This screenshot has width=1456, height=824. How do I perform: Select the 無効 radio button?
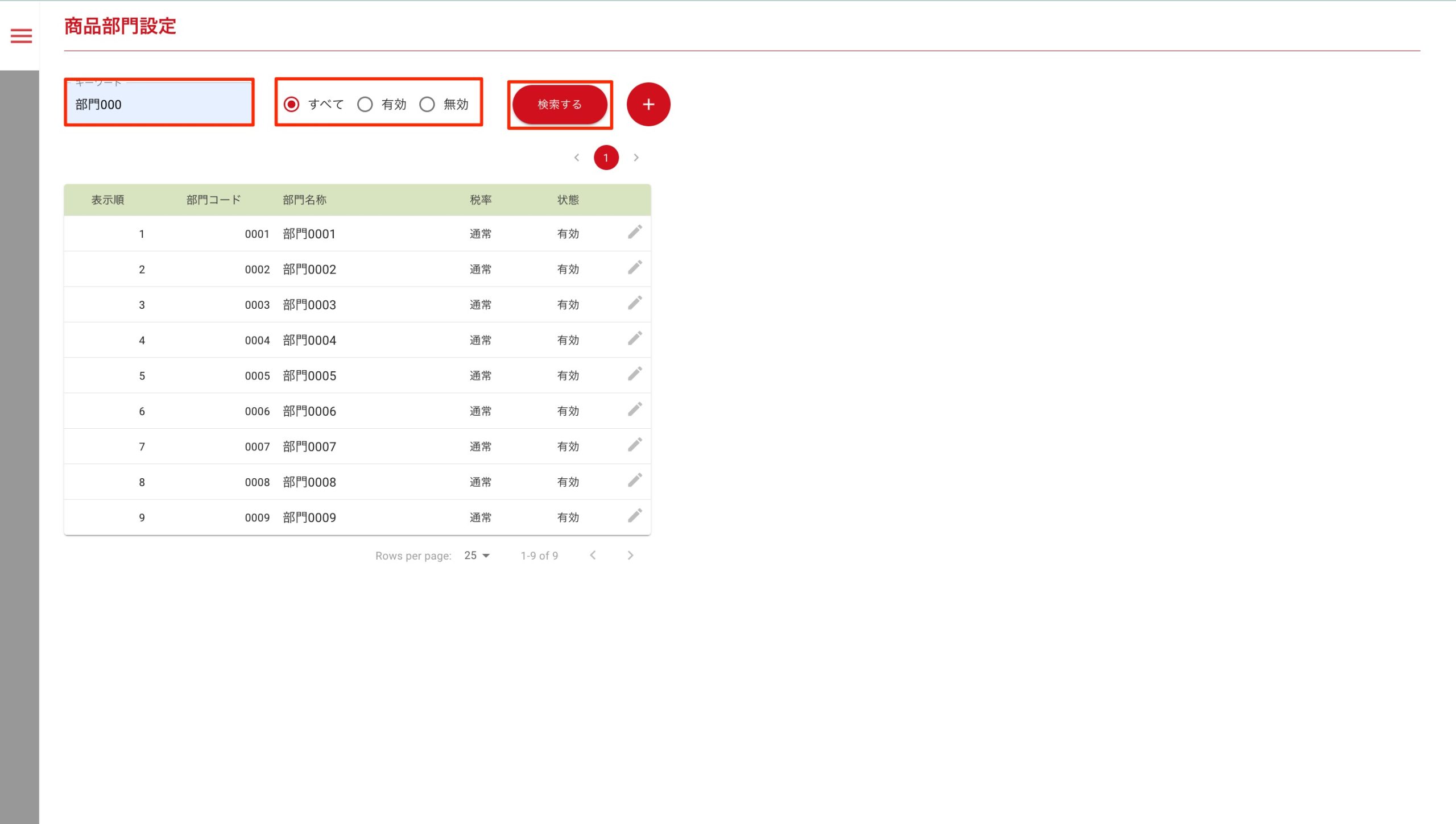click(x=427, y=104)
